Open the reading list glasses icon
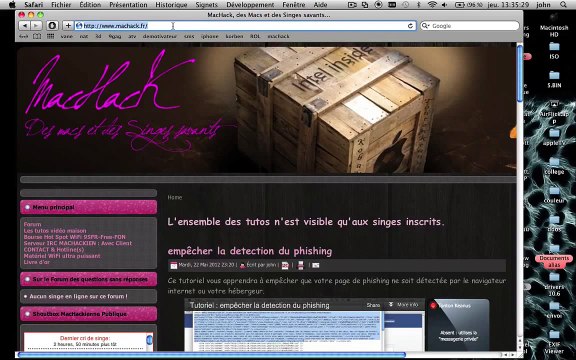The height and width of the screenshot is (360, 576). (24, 36)
